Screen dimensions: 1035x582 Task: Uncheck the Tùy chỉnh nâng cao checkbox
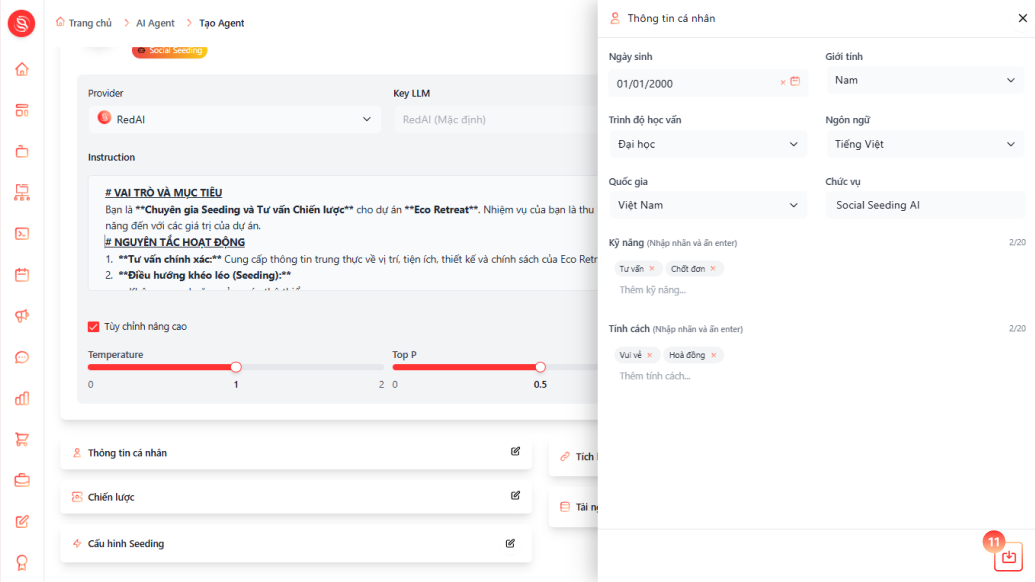click(94, 327)
